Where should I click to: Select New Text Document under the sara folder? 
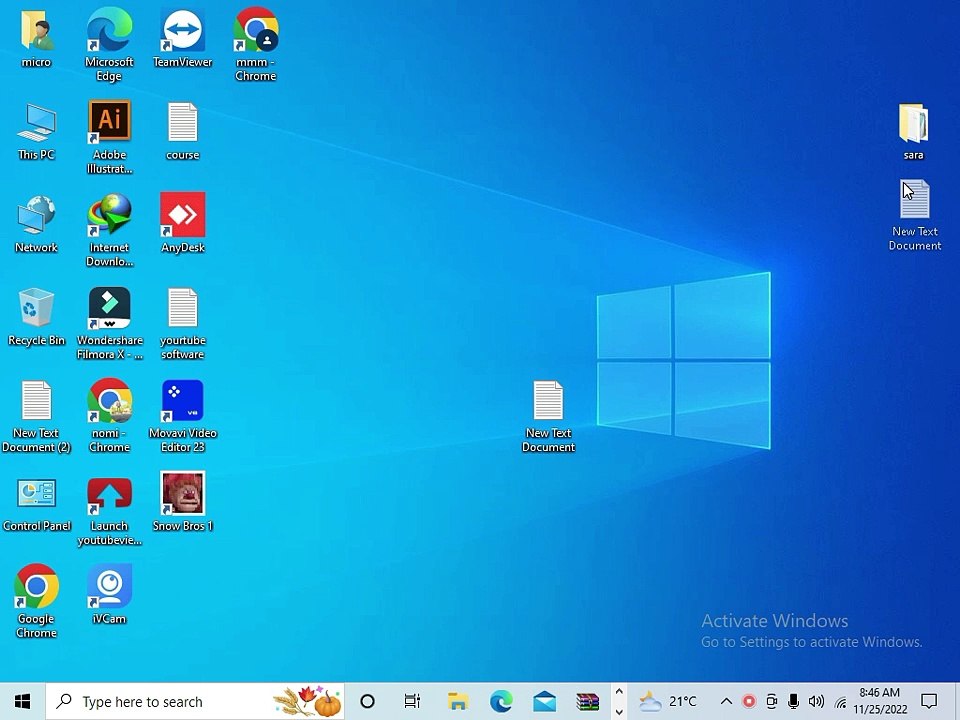pos(915,215)
